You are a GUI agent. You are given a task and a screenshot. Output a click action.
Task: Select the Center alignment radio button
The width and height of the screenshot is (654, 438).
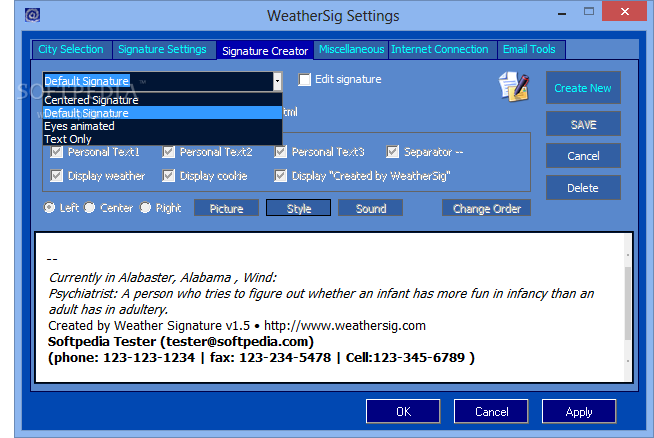tap(90, 207)
